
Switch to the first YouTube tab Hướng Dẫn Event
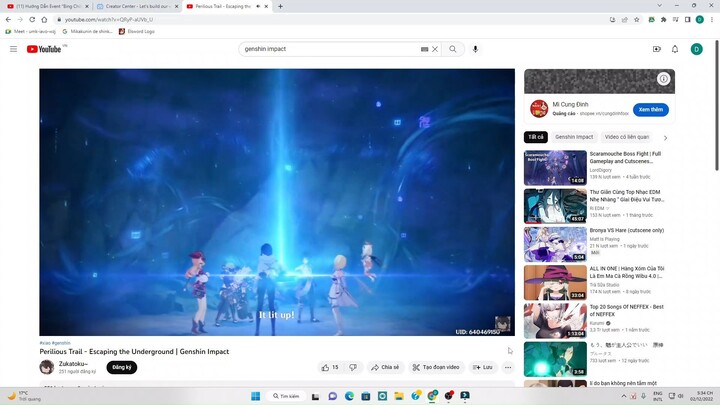[46, 6]
